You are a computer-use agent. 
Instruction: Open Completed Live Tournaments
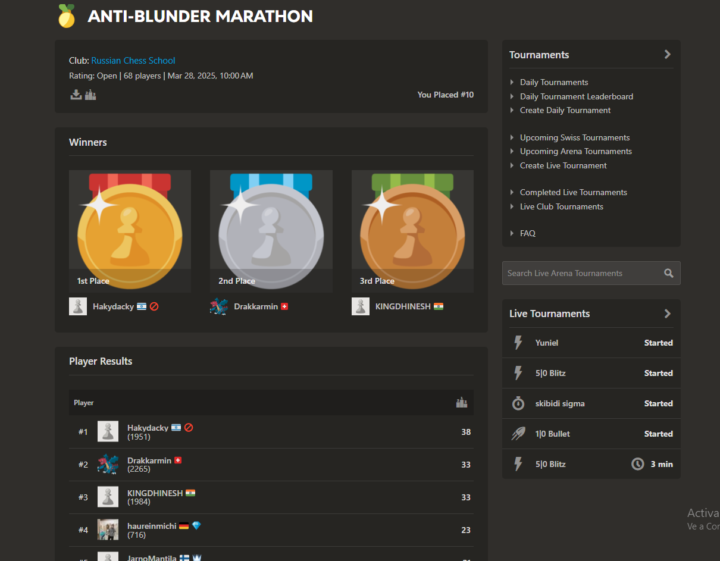coord(573,192)
